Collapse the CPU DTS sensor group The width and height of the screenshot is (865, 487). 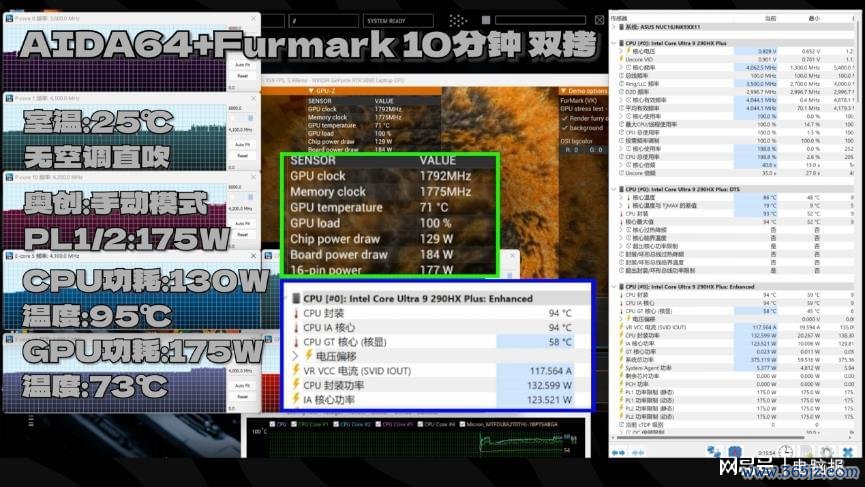(614, 189)
